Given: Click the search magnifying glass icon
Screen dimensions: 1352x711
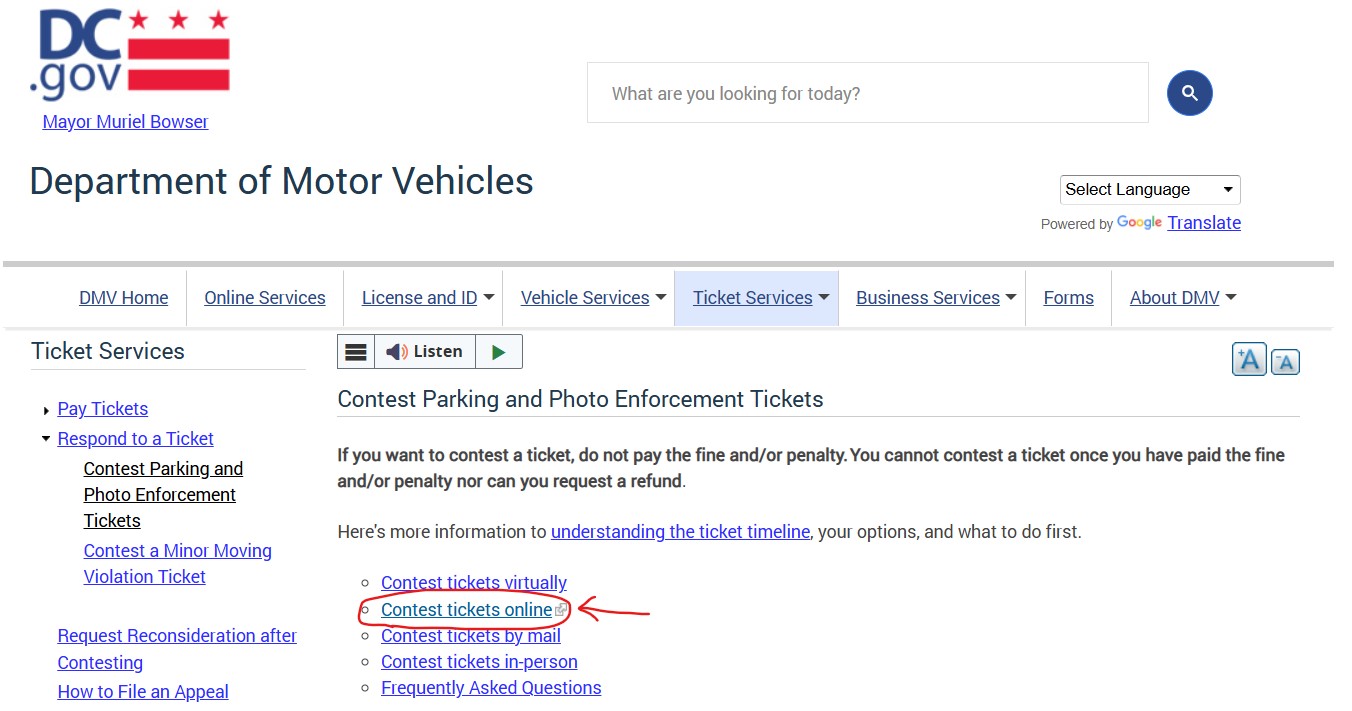Looking at the screenshot, I should [x=1189, y=92].
